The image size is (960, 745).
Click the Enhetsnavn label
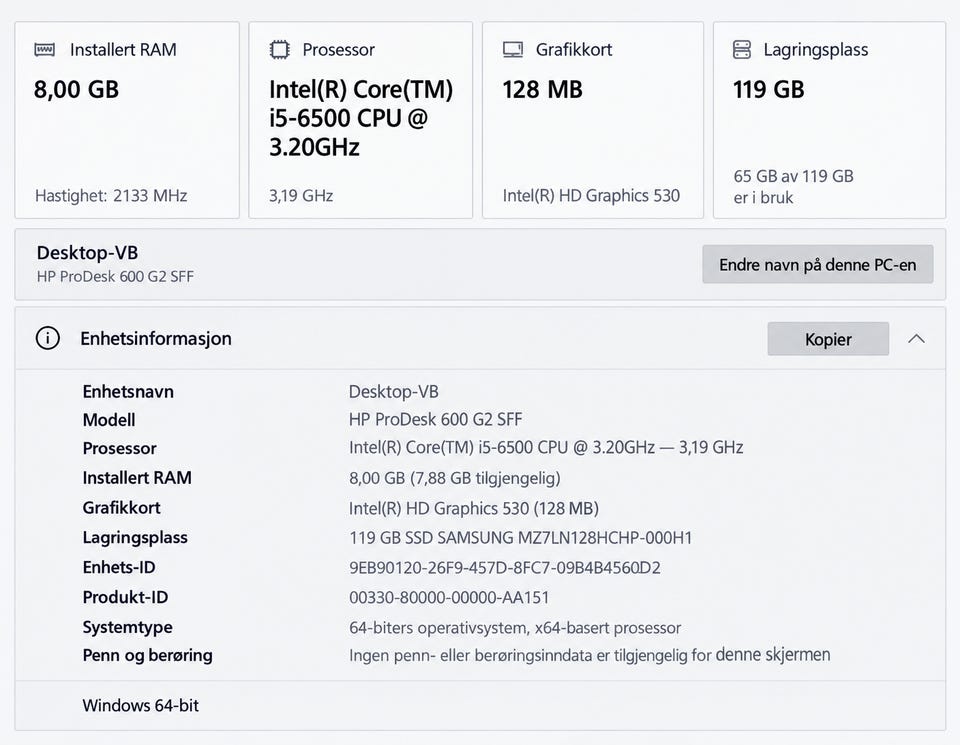point(128,392)
